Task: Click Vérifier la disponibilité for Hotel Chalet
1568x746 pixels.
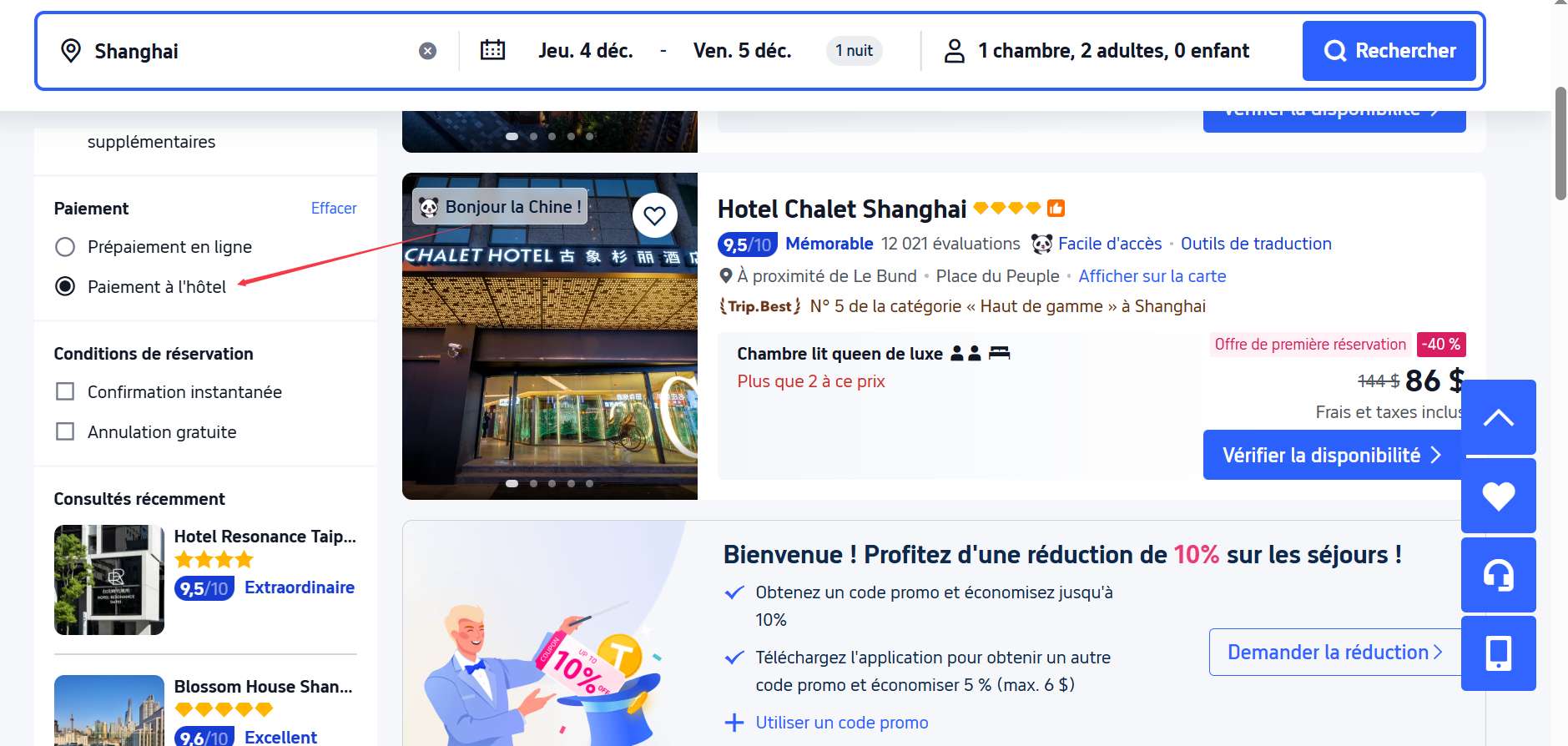Action: [x=1333, y=455]
